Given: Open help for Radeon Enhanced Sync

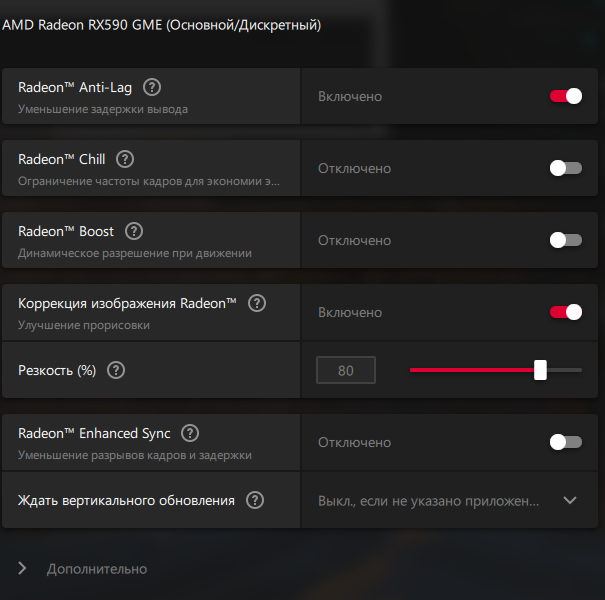Looking at the screenshot, I should pos(190,433).
